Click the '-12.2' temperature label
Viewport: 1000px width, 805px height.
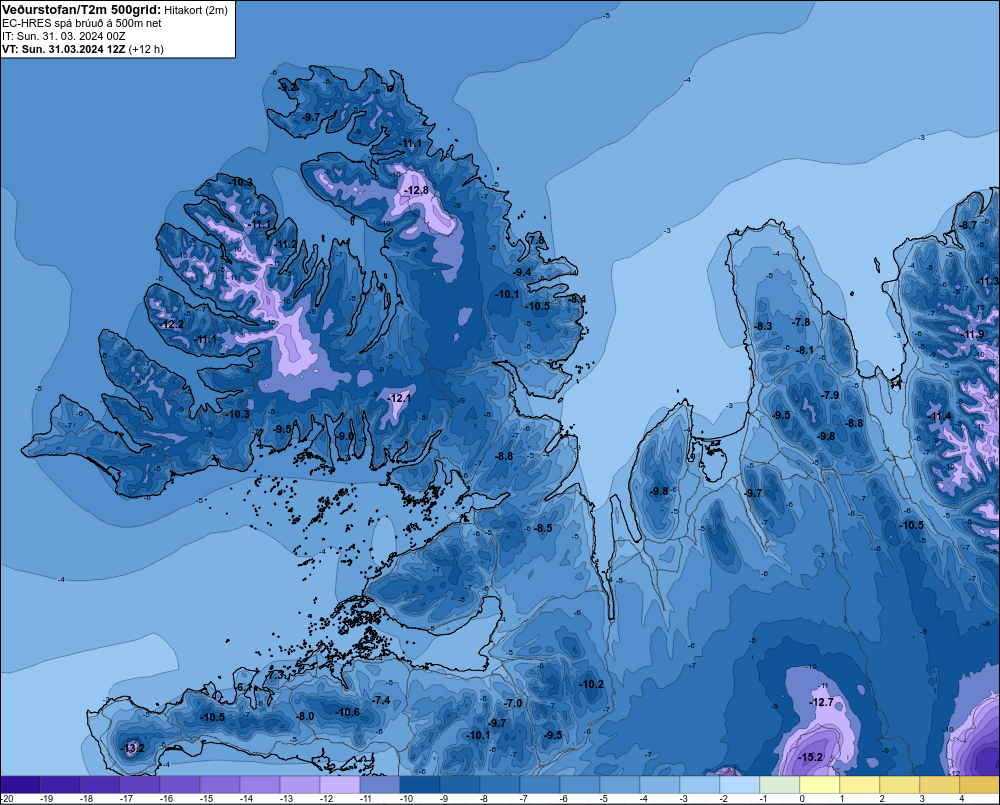(x=172, y=324)
